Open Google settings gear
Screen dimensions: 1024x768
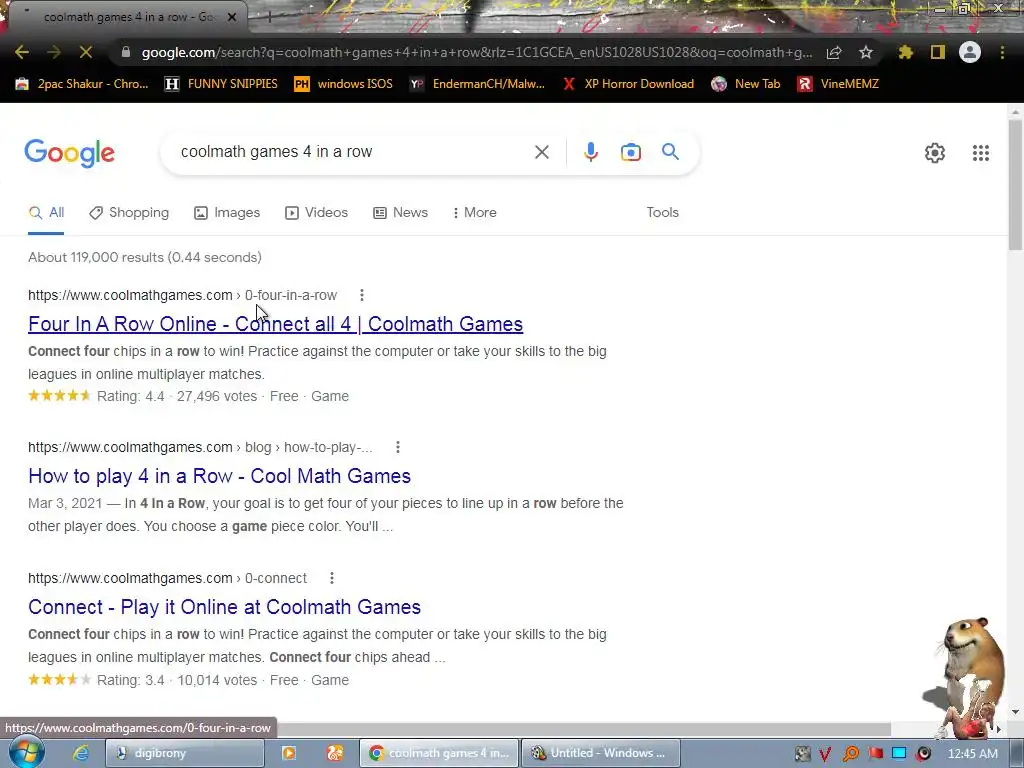[x=935, y=153]
